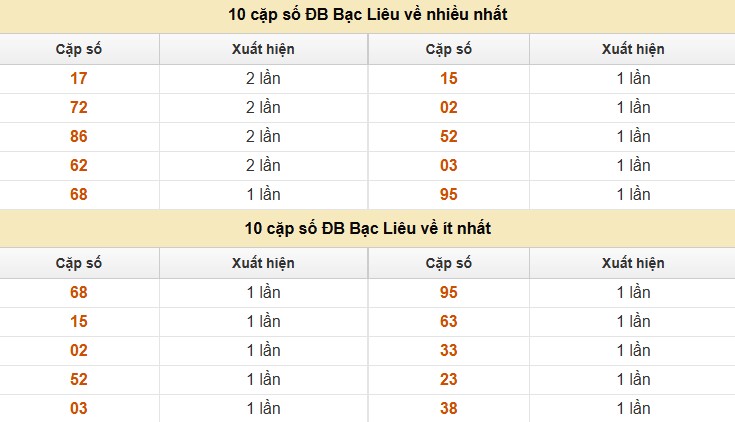Image resolution: width=735 pixels, height=422 pixels.
Task: Click the '10 cặp số ĐB Bạc Liêu về nhiều nhất' header
Action: 368,15
